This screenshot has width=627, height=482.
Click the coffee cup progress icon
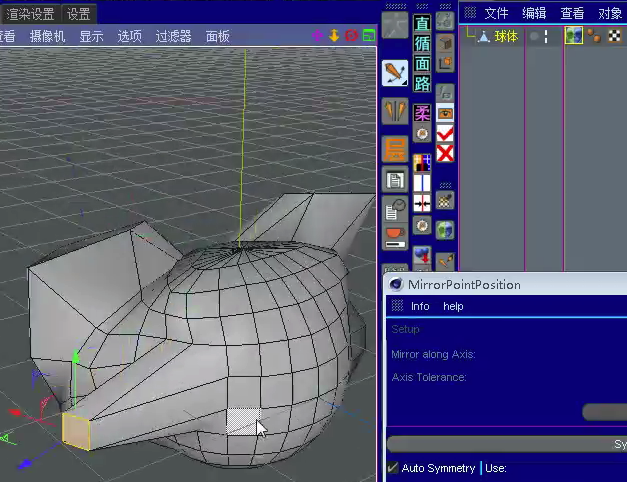[x=395, y=236]
